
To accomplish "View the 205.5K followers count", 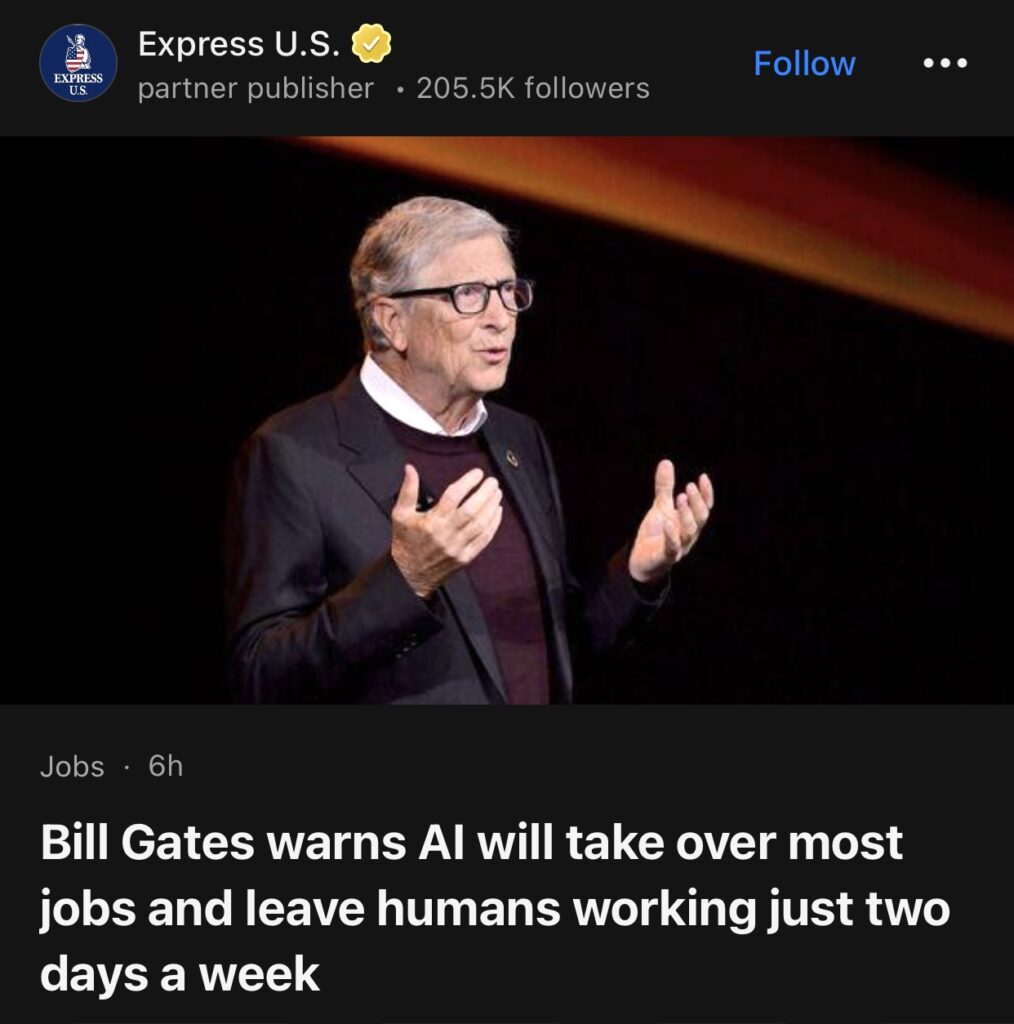I will (x=533, y=88).
